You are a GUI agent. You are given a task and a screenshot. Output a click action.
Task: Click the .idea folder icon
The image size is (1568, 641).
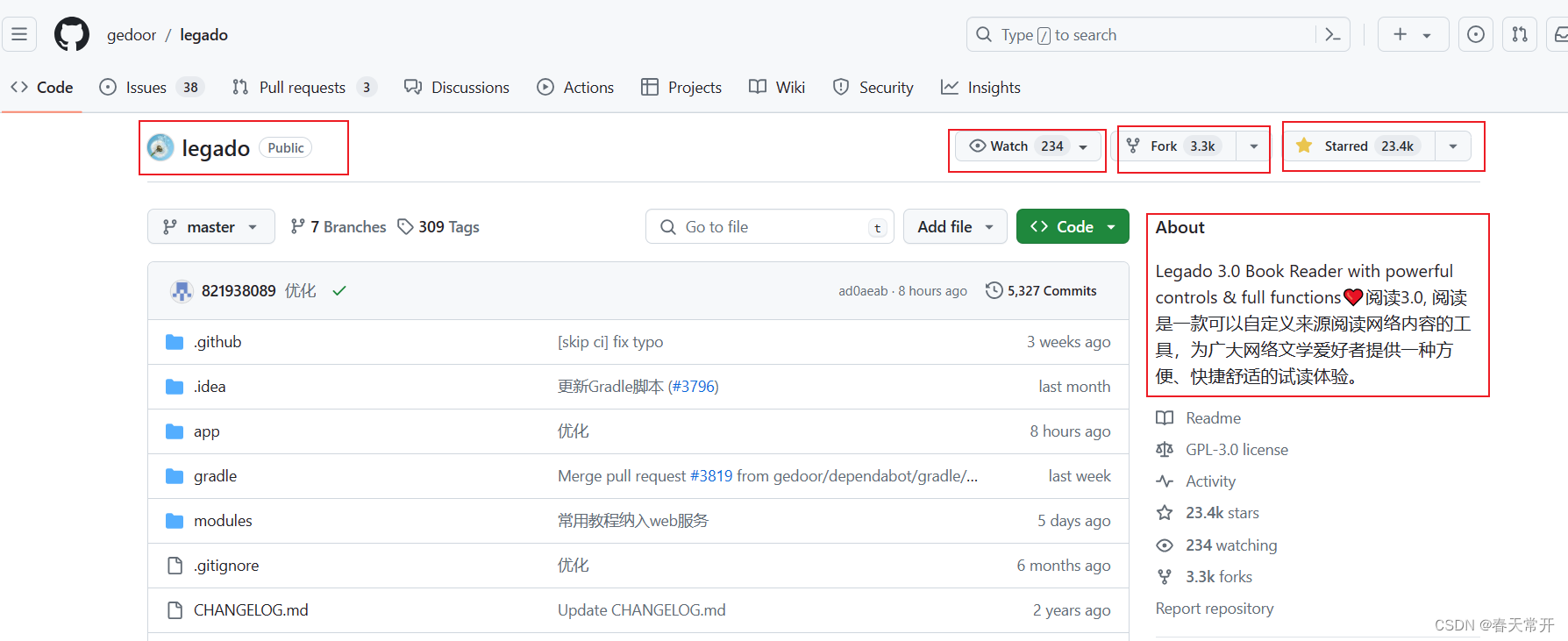pos(175,387)
